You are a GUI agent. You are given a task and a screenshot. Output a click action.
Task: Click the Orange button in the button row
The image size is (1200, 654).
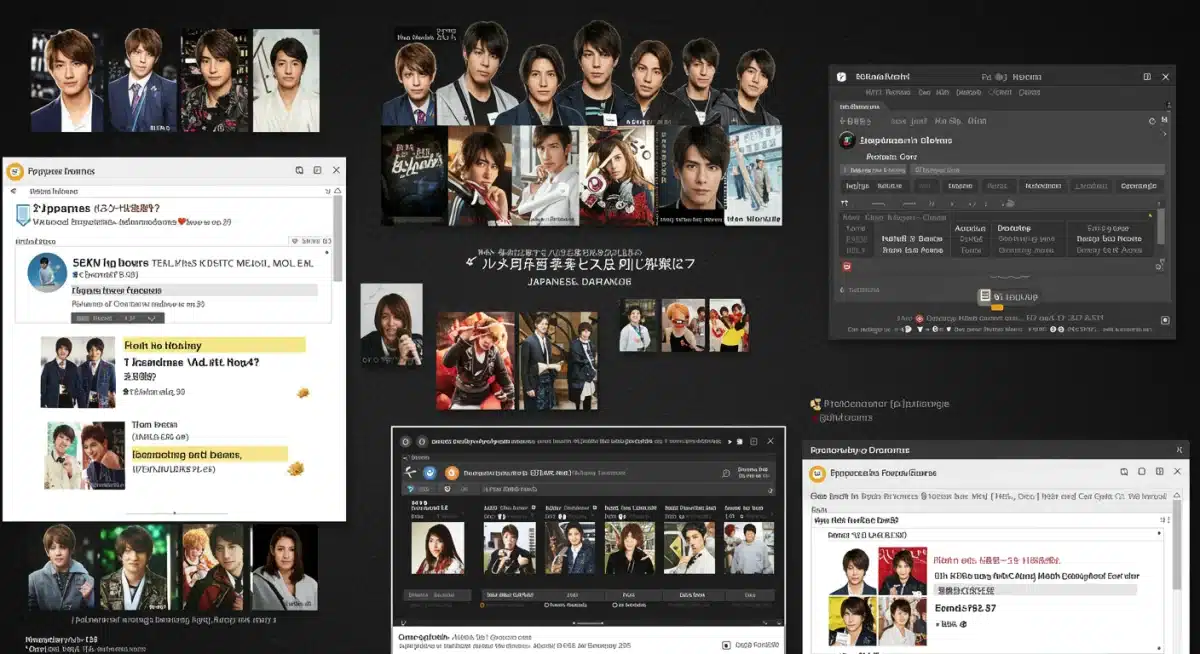point(1139,185)
